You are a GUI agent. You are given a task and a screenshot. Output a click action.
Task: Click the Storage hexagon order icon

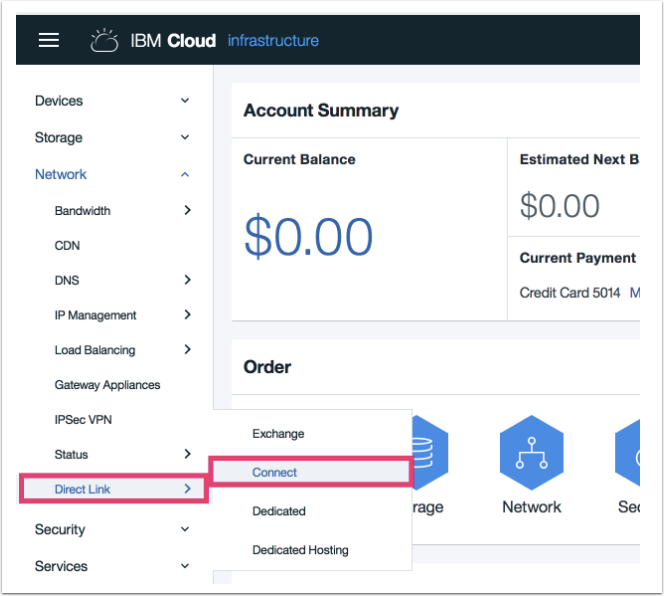pos(429,452)
